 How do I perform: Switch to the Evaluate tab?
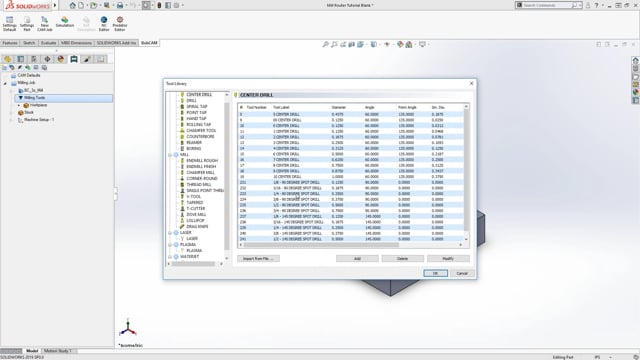click(48, 43)
